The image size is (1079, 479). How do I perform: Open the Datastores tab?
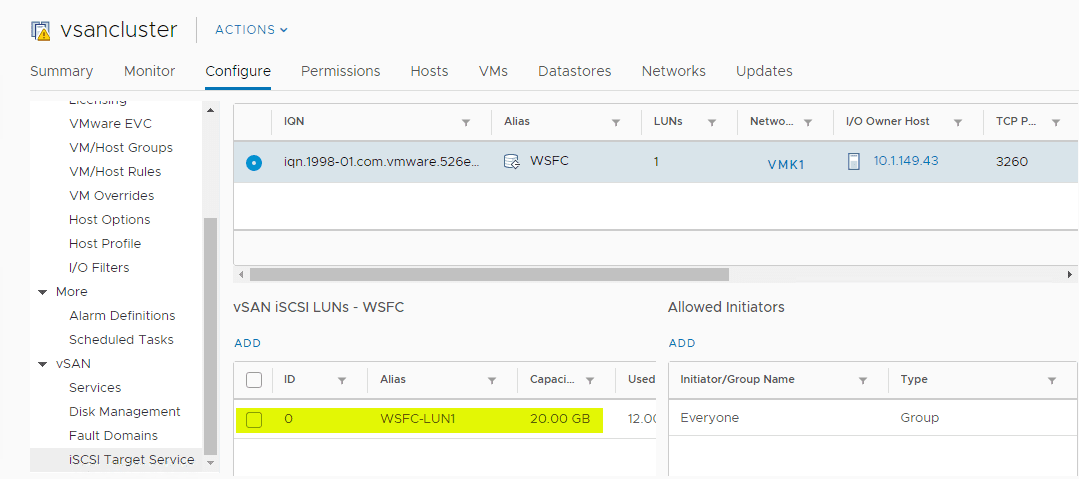574,71
